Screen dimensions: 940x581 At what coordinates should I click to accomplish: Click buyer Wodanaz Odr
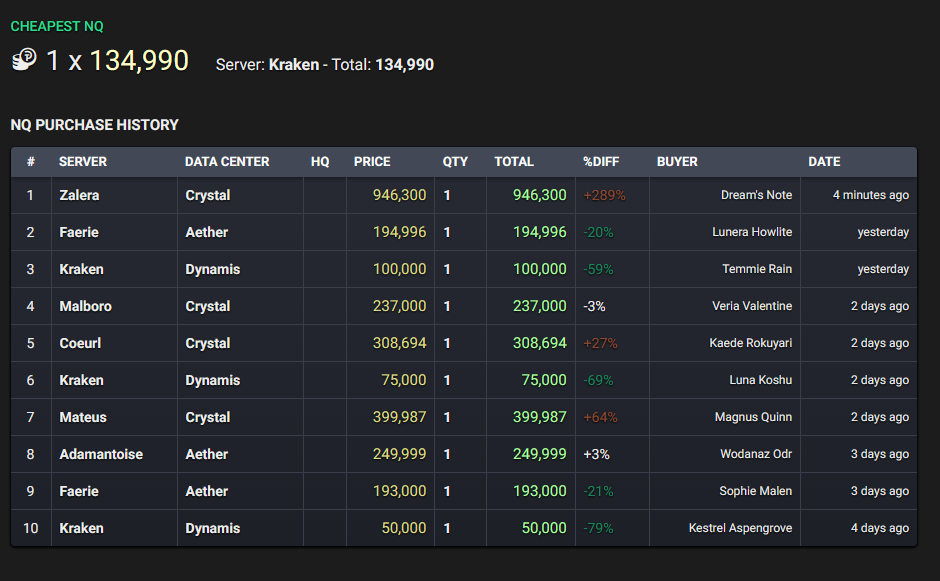click(756, 454)
